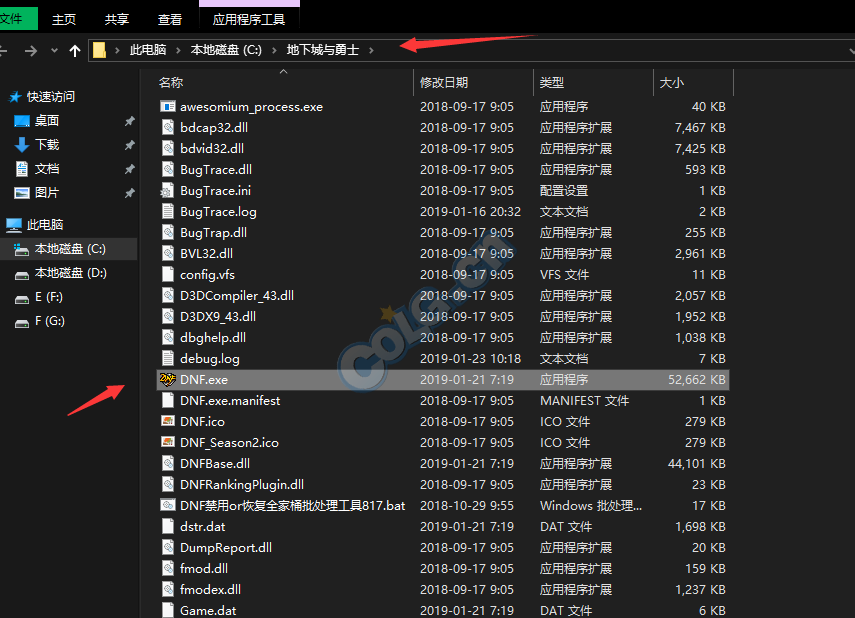Click the dstr.dat file icon
Viewport: 855px width, 618px height.
coord(167,526)
